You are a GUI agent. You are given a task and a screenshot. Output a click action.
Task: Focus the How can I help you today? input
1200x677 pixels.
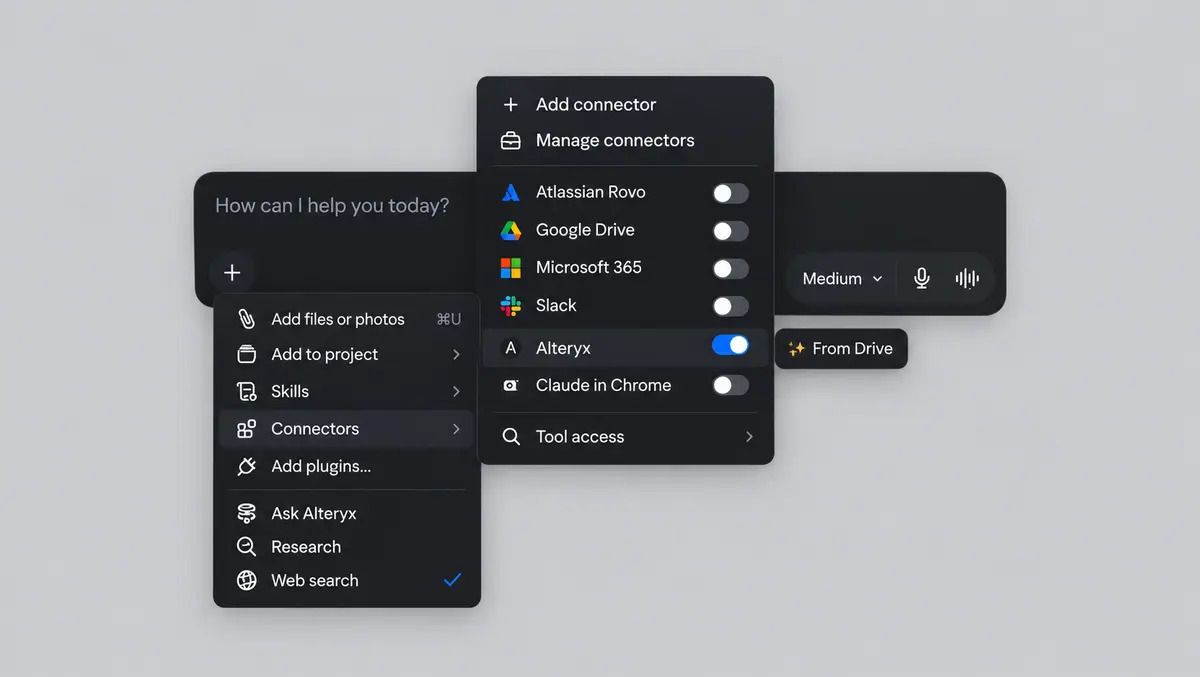pos(332,206)
